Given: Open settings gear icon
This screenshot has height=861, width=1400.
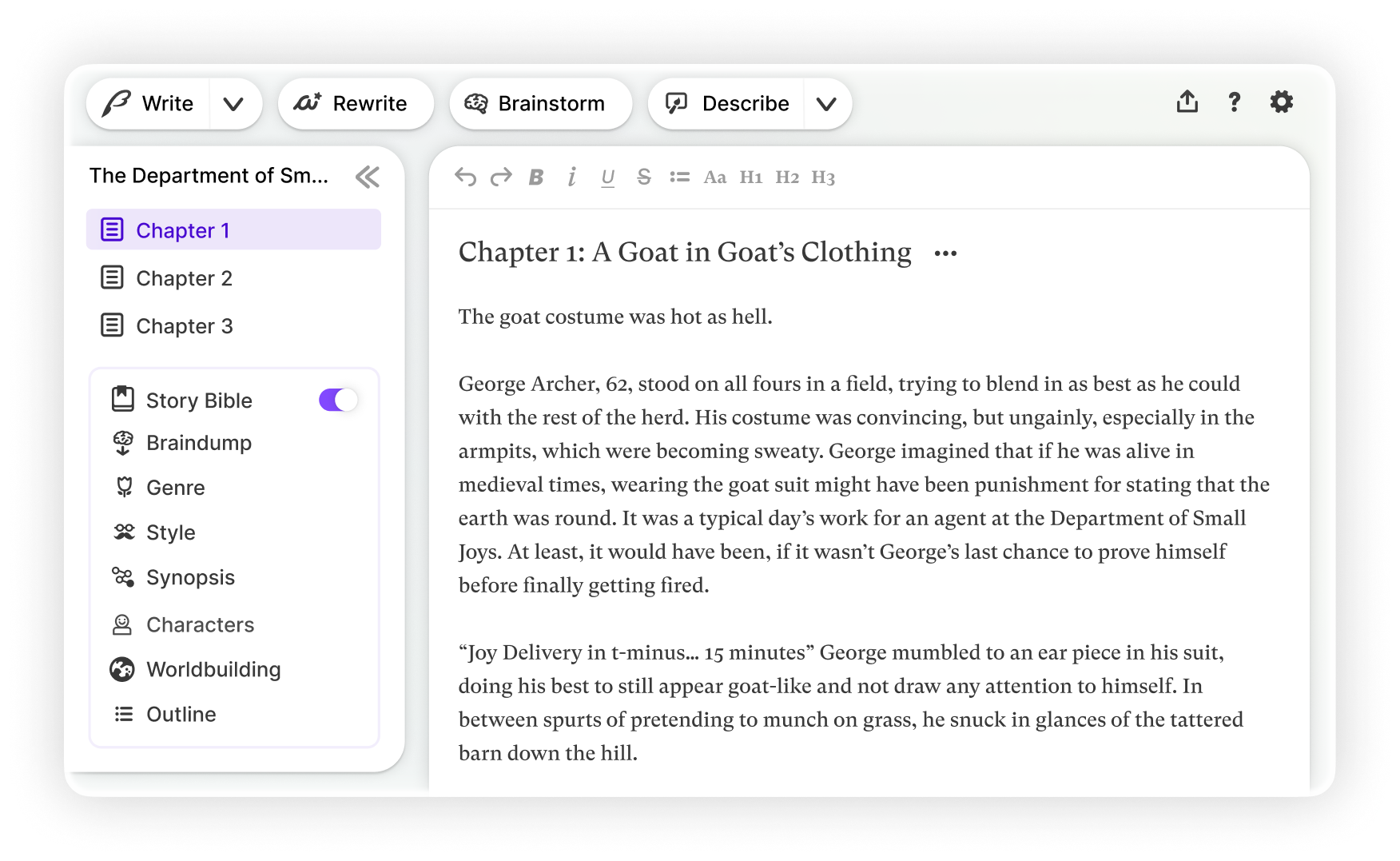Looking at the screenshot, I should [1281, 102].
